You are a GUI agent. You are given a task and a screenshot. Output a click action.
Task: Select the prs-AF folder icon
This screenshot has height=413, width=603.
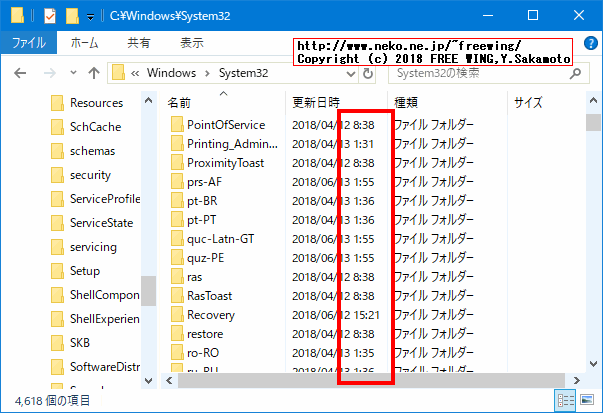point(177,182)
